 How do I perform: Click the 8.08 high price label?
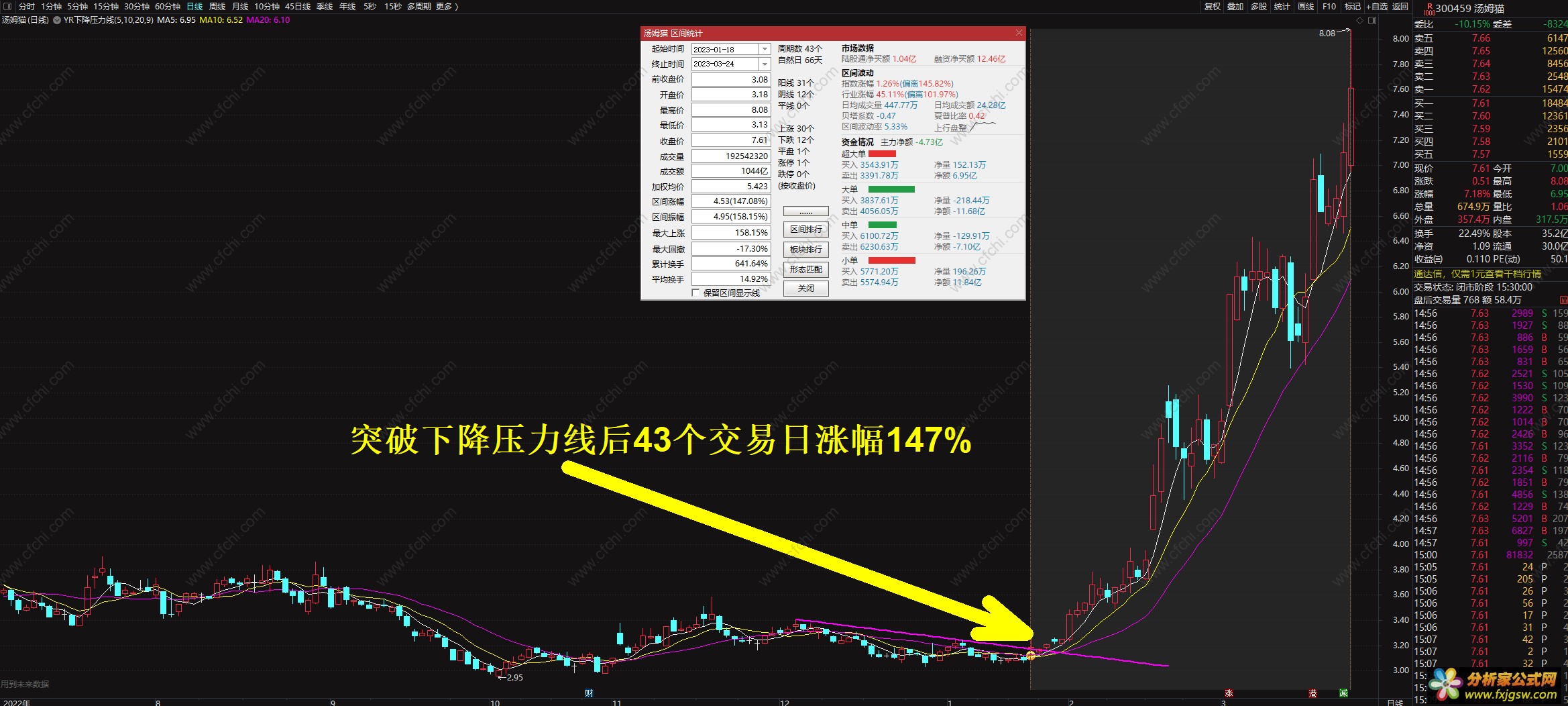(1327, 33)
